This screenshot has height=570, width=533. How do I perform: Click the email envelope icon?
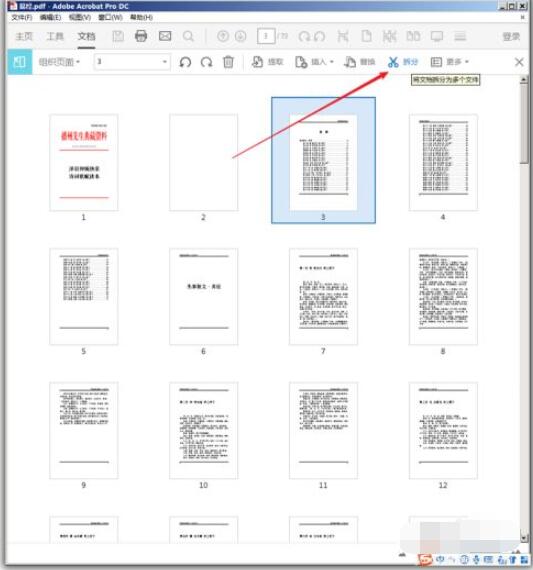coord(165,36)
